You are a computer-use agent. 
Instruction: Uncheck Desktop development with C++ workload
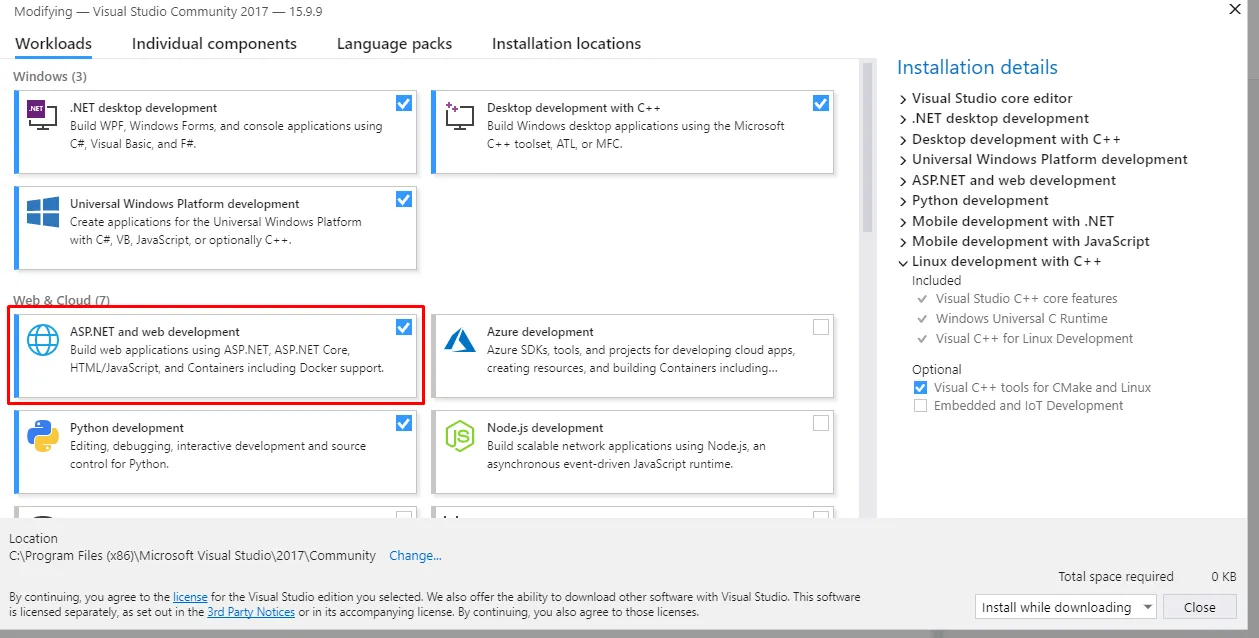tap(821, 103)
